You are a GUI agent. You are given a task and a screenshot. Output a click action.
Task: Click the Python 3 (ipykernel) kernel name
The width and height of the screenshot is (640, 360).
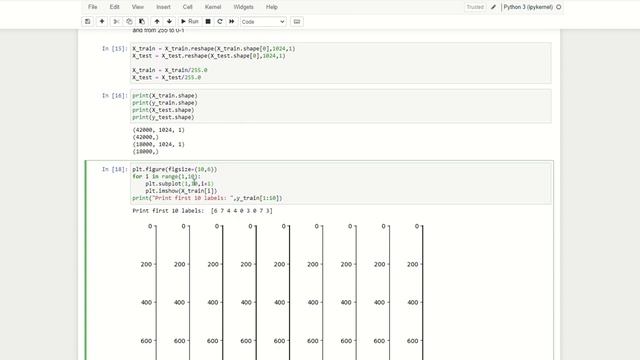[528, 7]
